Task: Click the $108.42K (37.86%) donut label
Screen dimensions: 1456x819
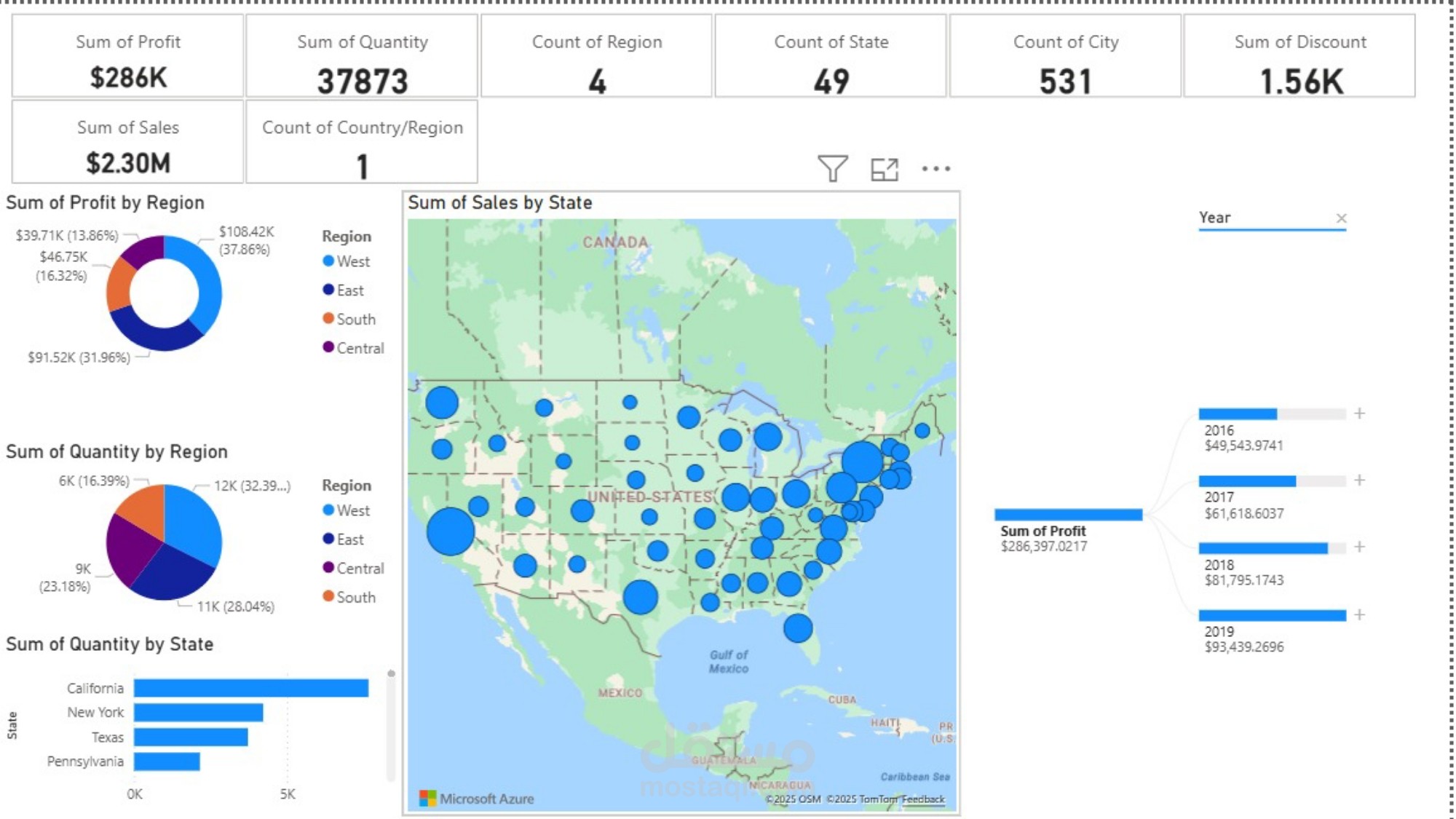Action: click(x=246, y=240)
